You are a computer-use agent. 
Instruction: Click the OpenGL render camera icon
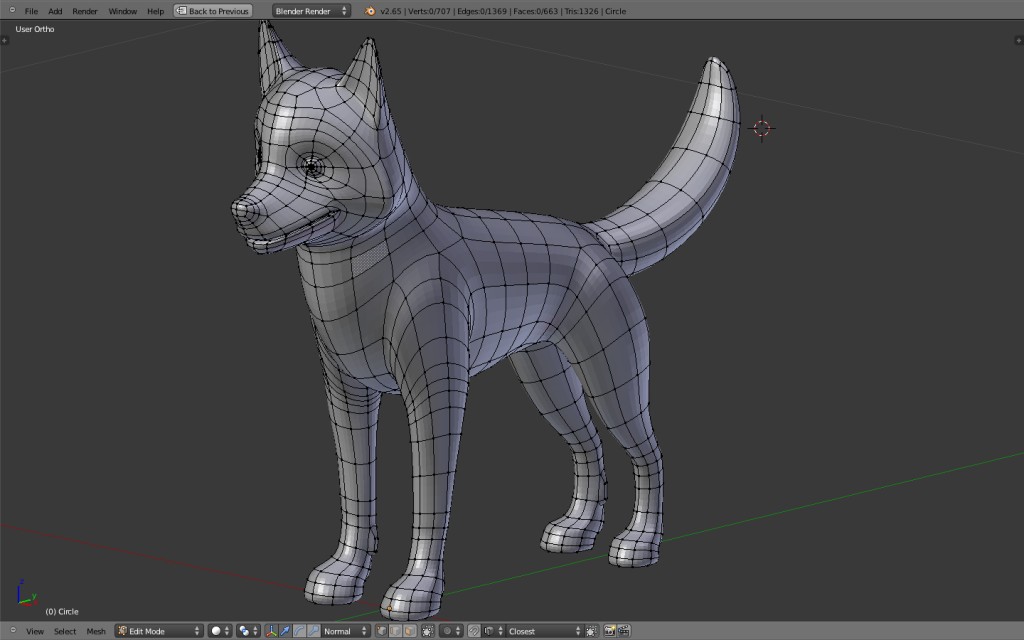[611, 631]
